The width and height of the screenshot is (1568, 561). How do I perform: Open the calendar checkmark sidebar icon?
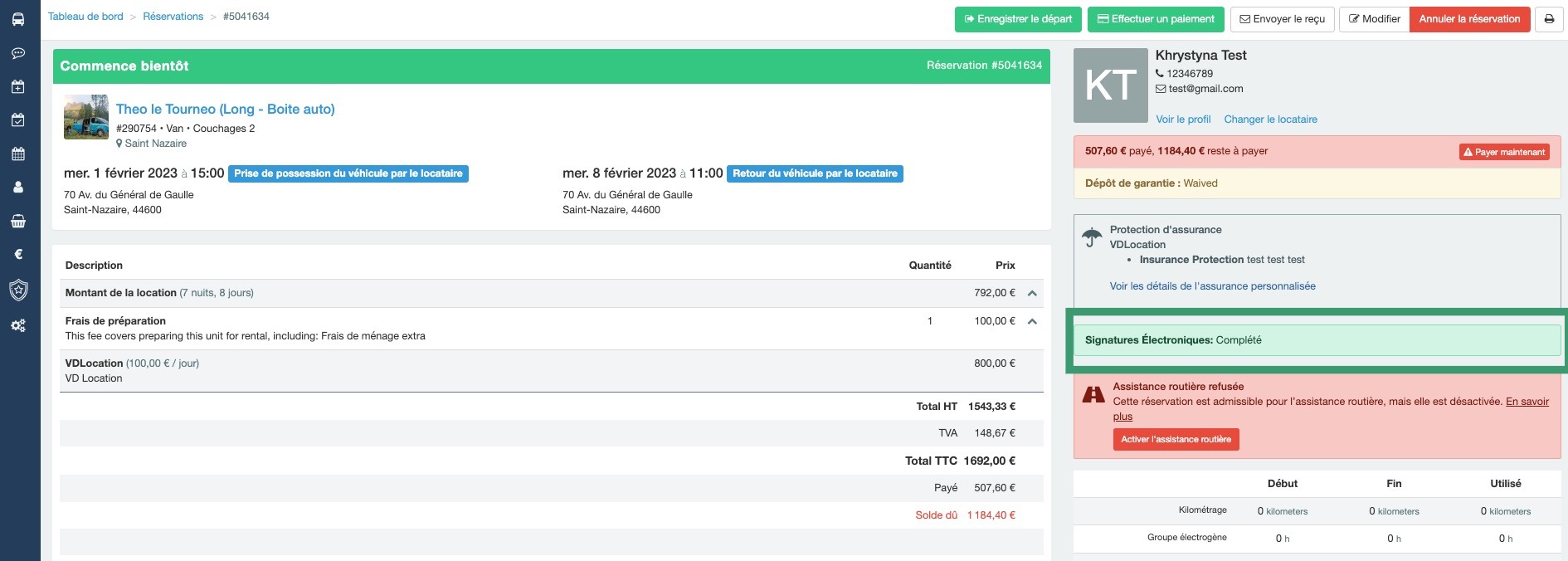coord(18,120)
